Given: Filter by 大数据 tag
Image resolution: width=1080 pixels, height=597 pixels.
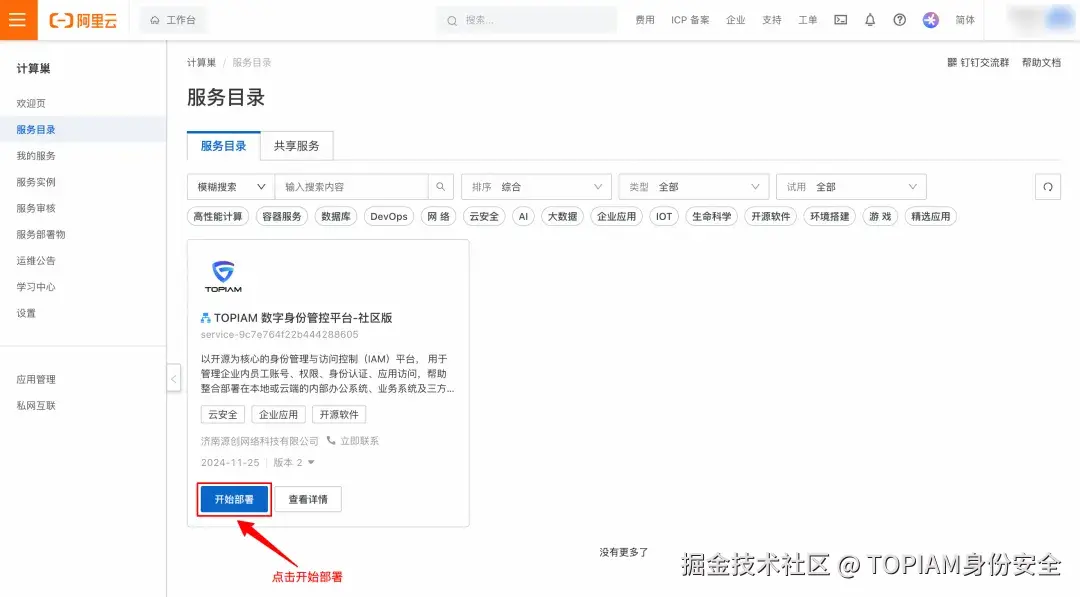Looking at the screenshot, I should click(x=563, y=216).
